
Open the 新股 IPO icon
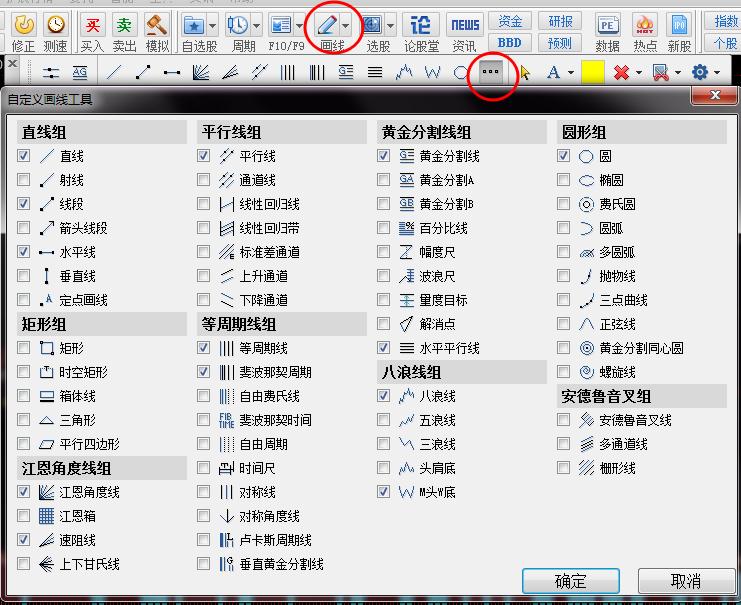679,25
